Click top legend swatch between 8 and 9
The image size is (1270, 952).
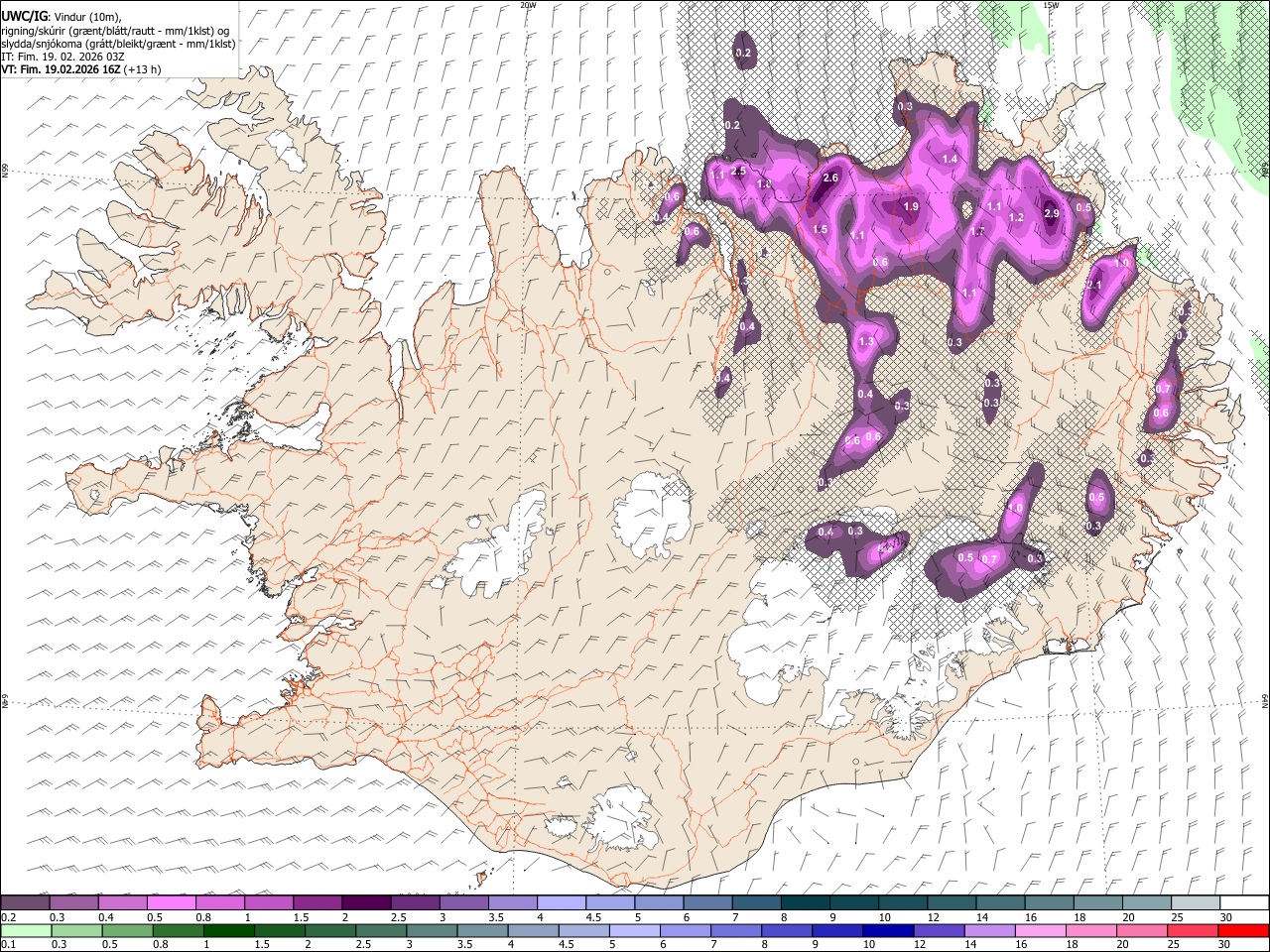806,903
